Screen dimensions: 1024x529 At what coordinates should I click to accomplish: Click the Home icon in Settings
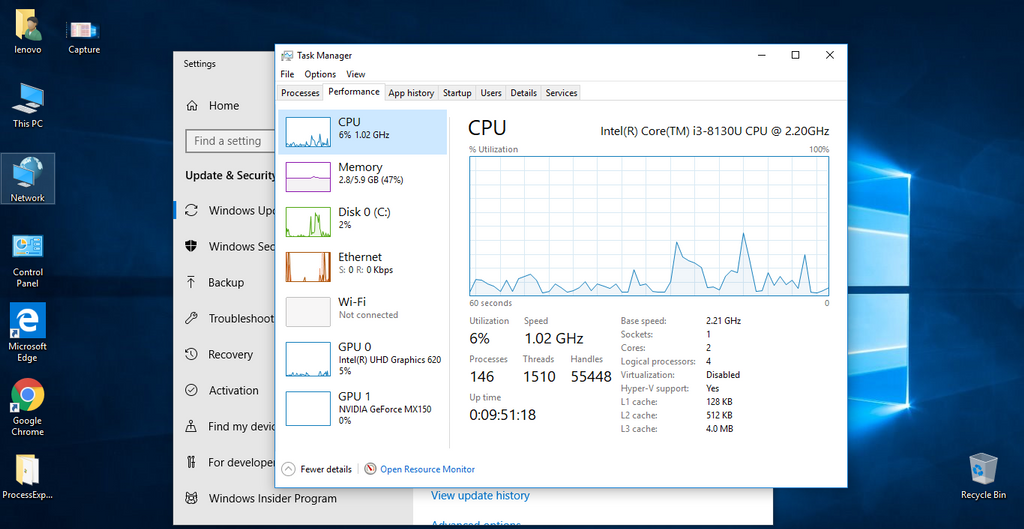(x=192, y=106)
